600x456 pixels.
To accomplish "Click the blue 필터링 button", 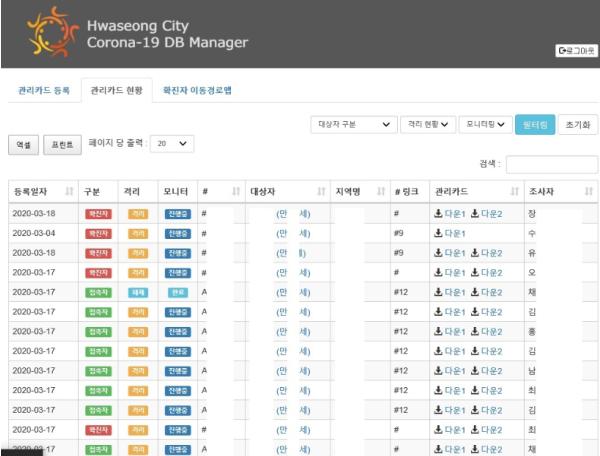I will click(534, 125).
